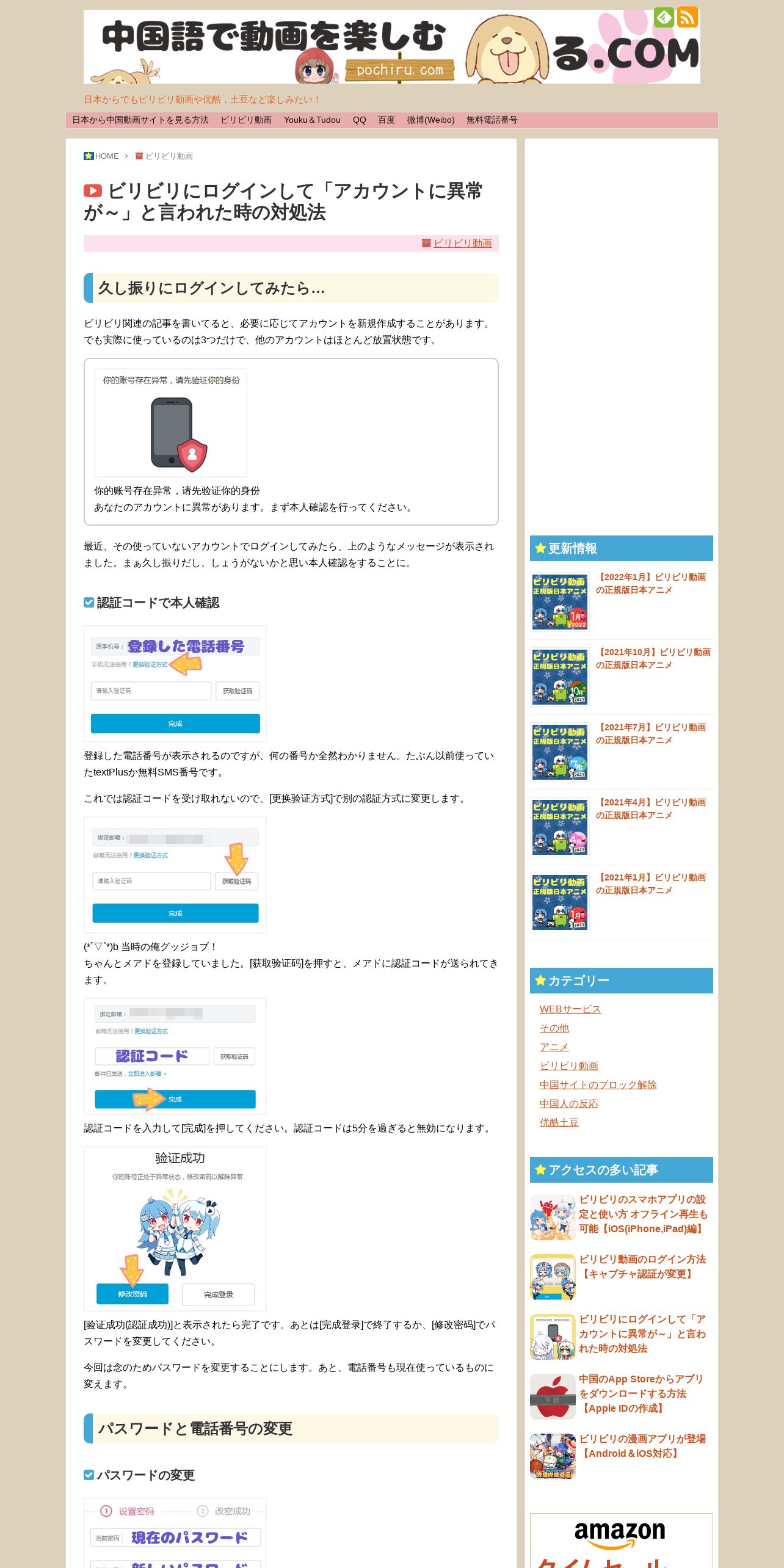
Task: Open アカウントに異常が popular article link
Action: coord(642,1334)
